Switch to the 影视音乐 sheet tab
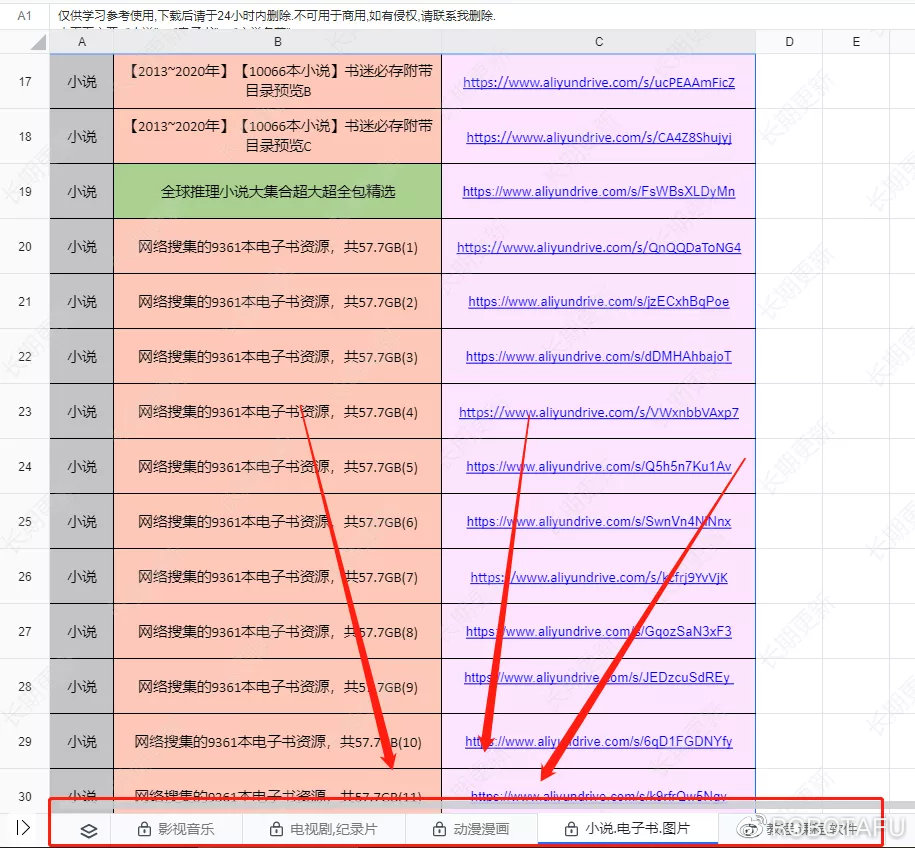 click(x=176, y=829)
